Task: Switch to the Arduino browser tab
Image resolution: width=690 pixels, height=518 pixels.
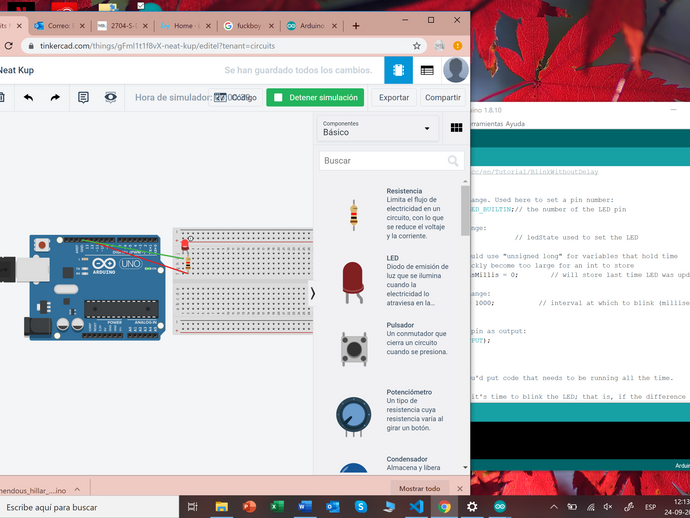Action: (x=312, y=26)
